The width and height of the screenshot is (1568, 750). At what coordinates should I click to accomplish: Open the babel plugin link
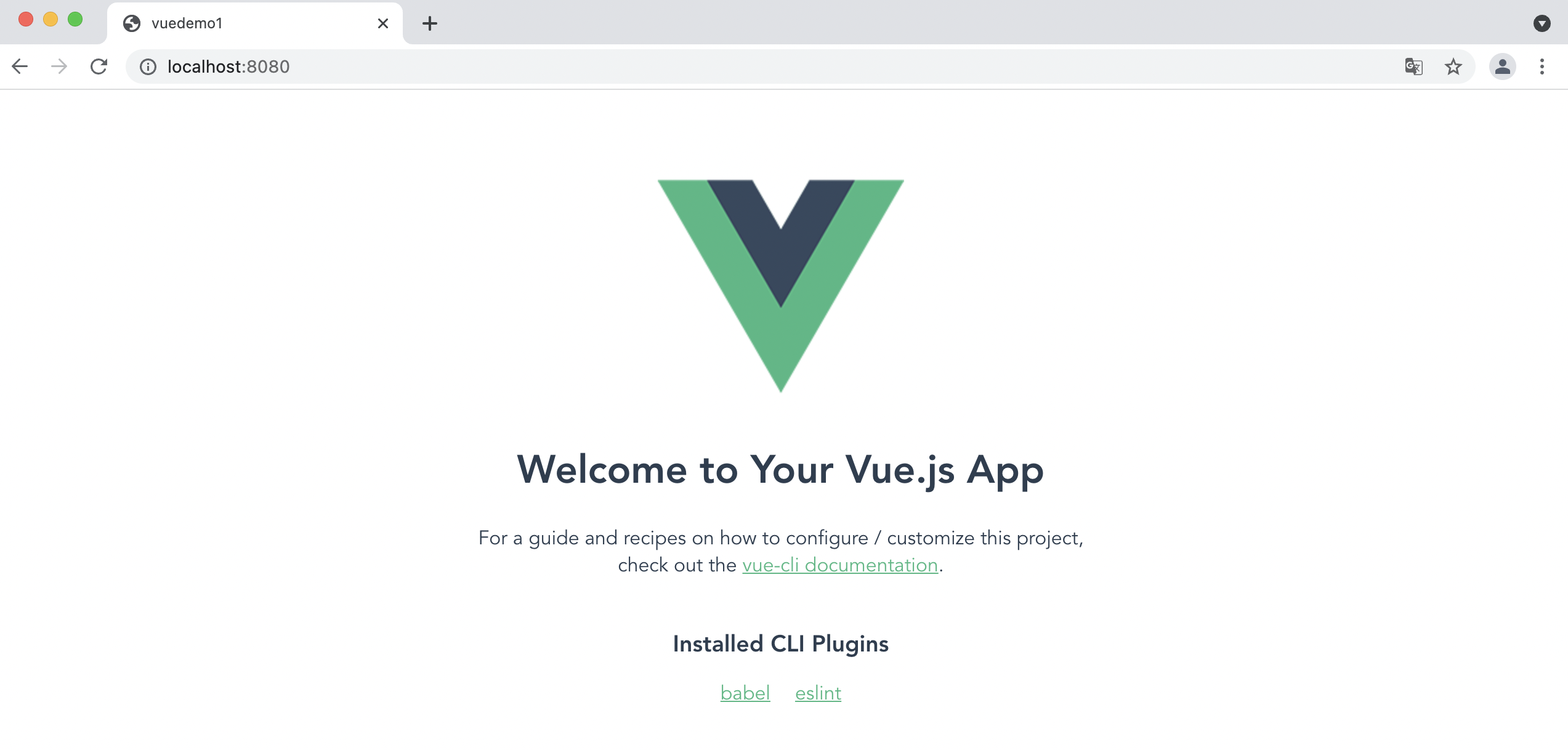[745, 693]
